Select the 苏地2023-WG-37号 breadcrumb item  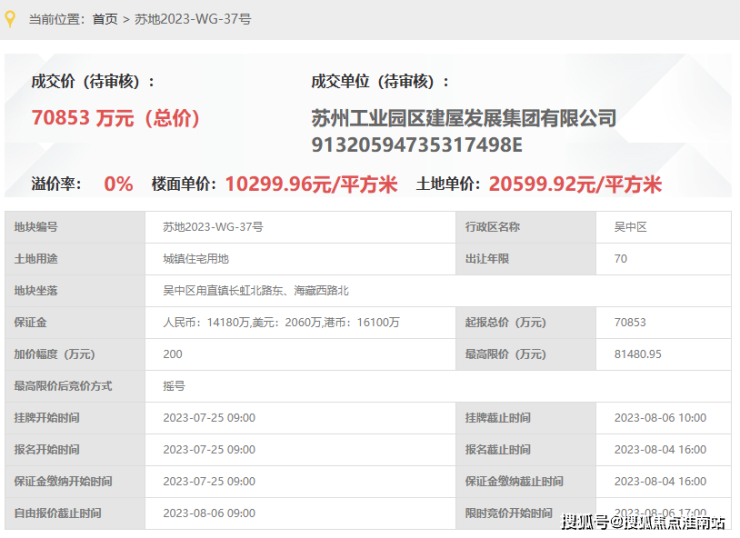[193, 19]
